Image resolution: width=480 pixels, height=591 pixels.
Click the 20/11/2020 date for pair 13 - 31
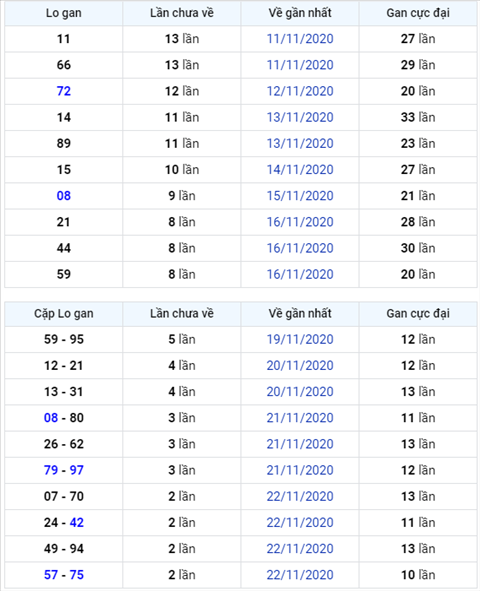click(x=300, y=392)
